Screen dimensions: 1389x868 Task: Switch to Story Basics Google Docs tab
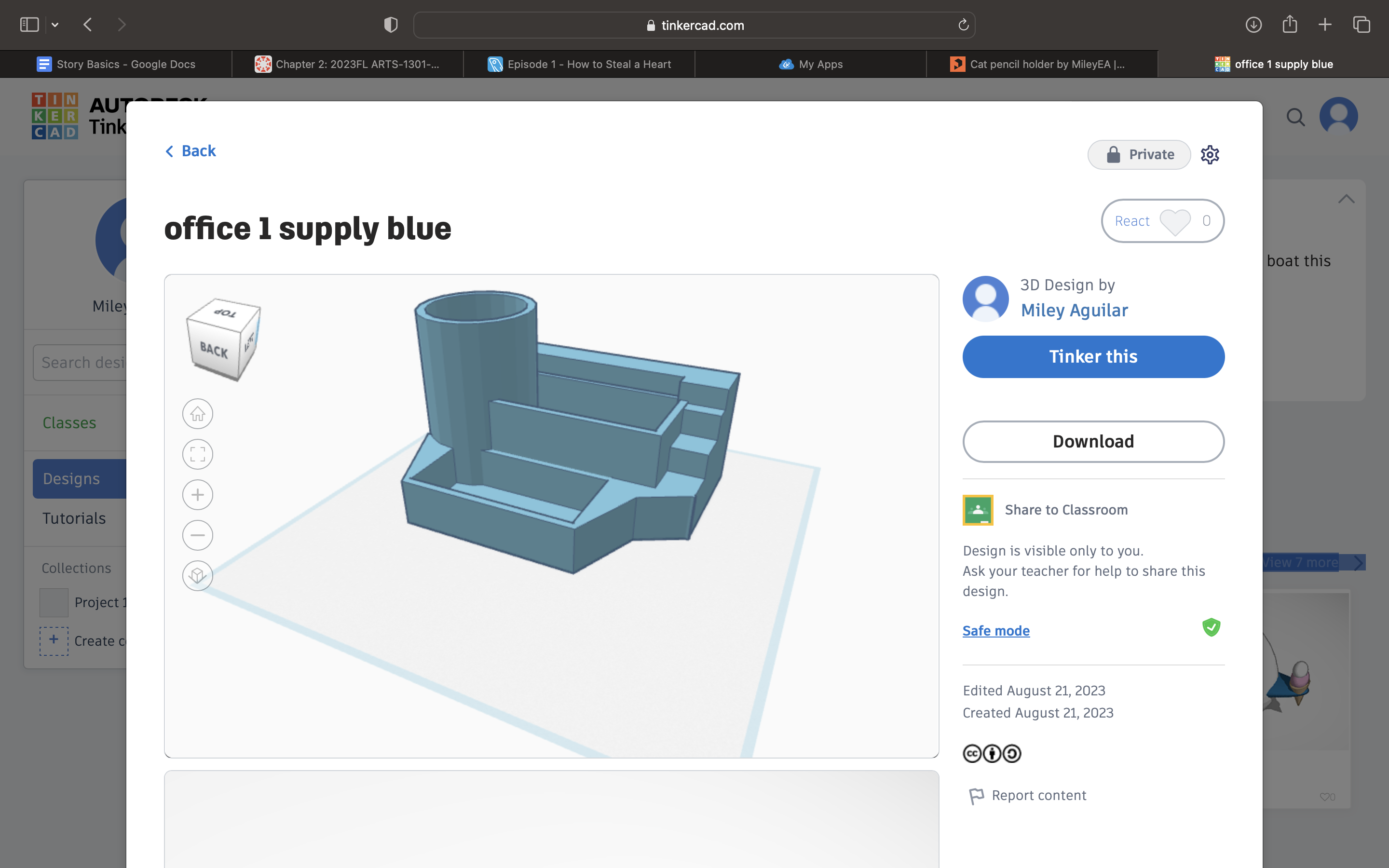[x=116, y=64]
